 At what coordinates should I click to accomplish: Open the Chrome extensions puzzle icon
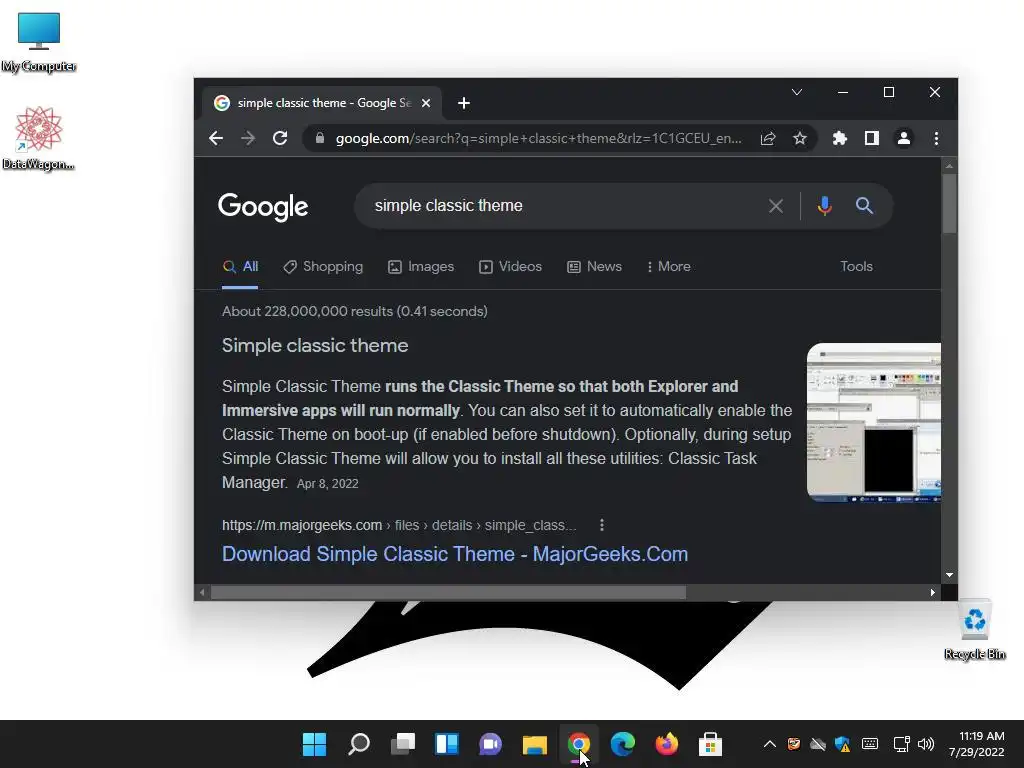click(x=840, y=138)
